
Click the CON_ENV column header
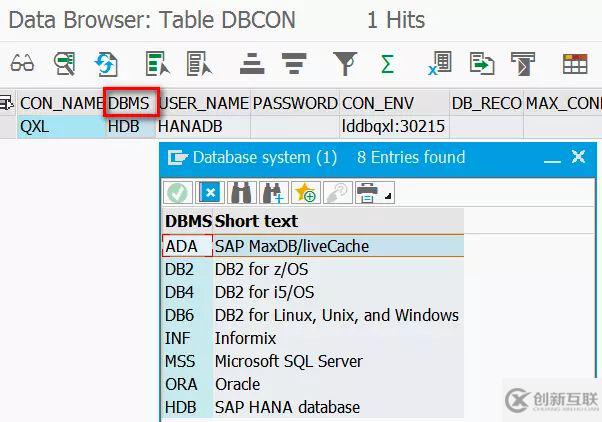point(394,103)
